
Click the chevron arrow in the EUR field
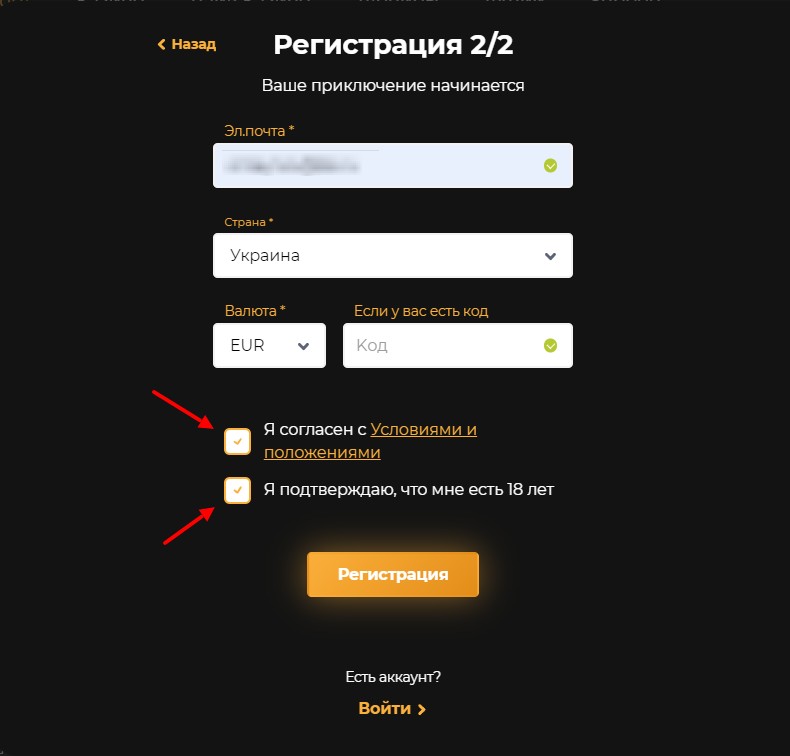(303, 346)
